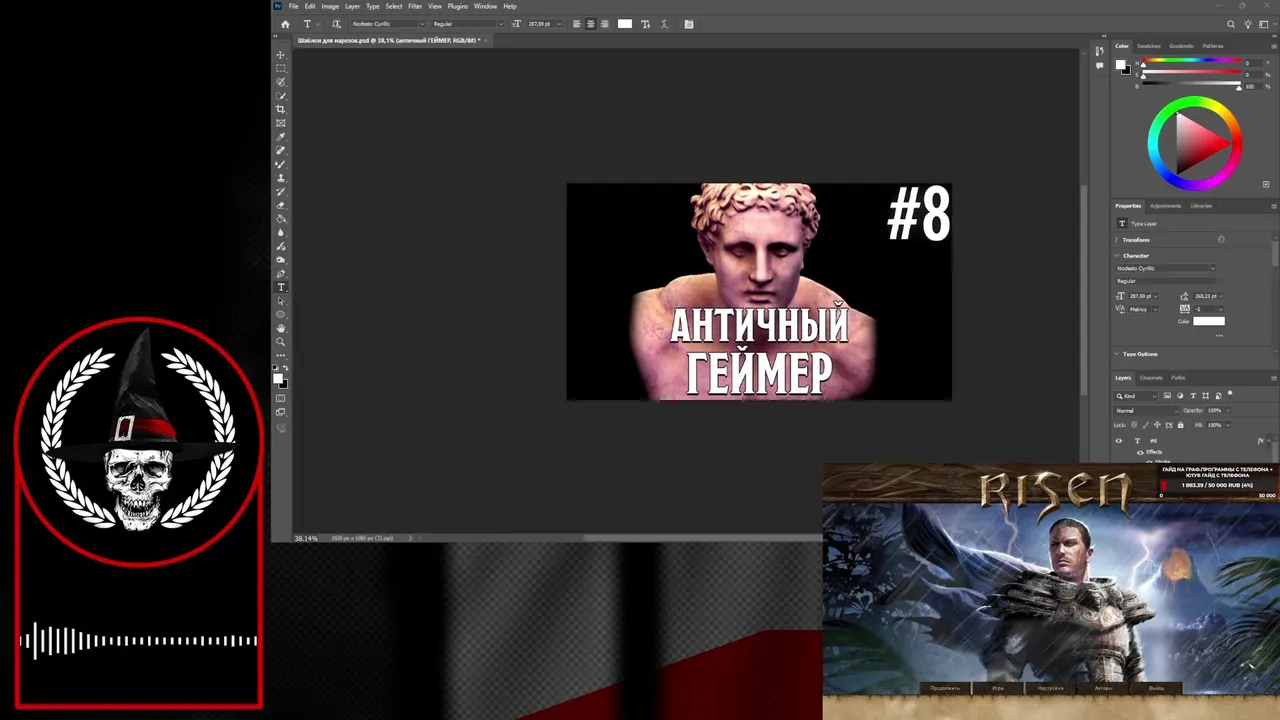Click Выход in Risen game menu
This screenshot has height=720, width=1280.
coord(1156,688)
